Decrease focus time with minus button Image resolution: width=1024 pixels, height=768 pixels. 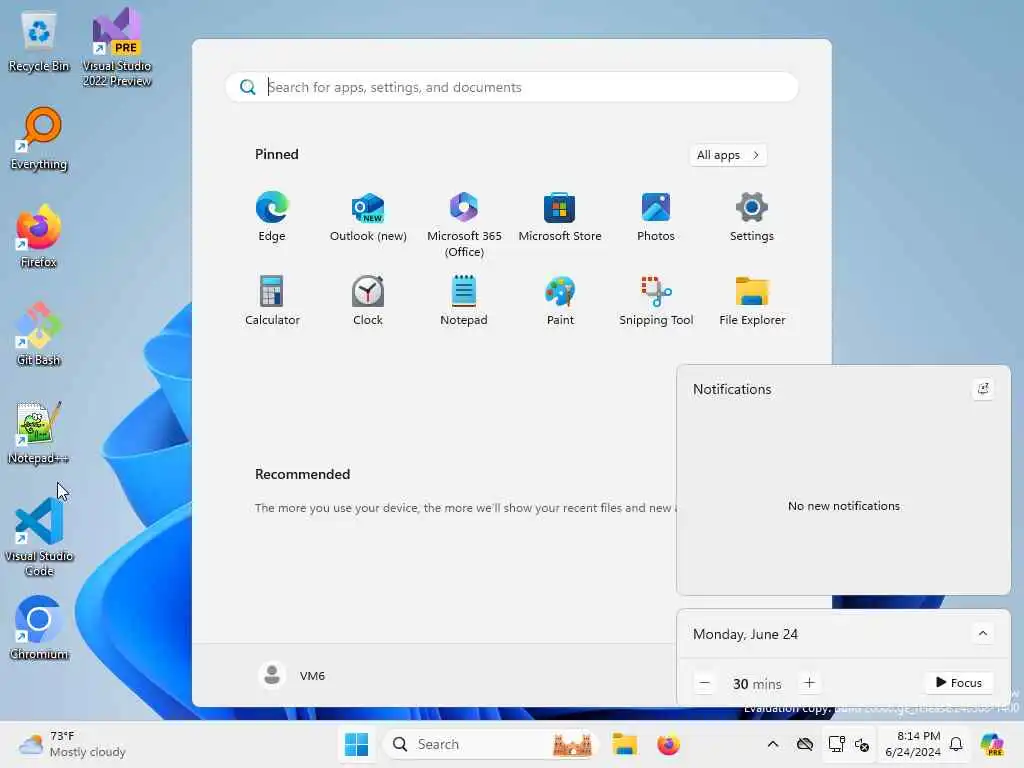(705, 683)
